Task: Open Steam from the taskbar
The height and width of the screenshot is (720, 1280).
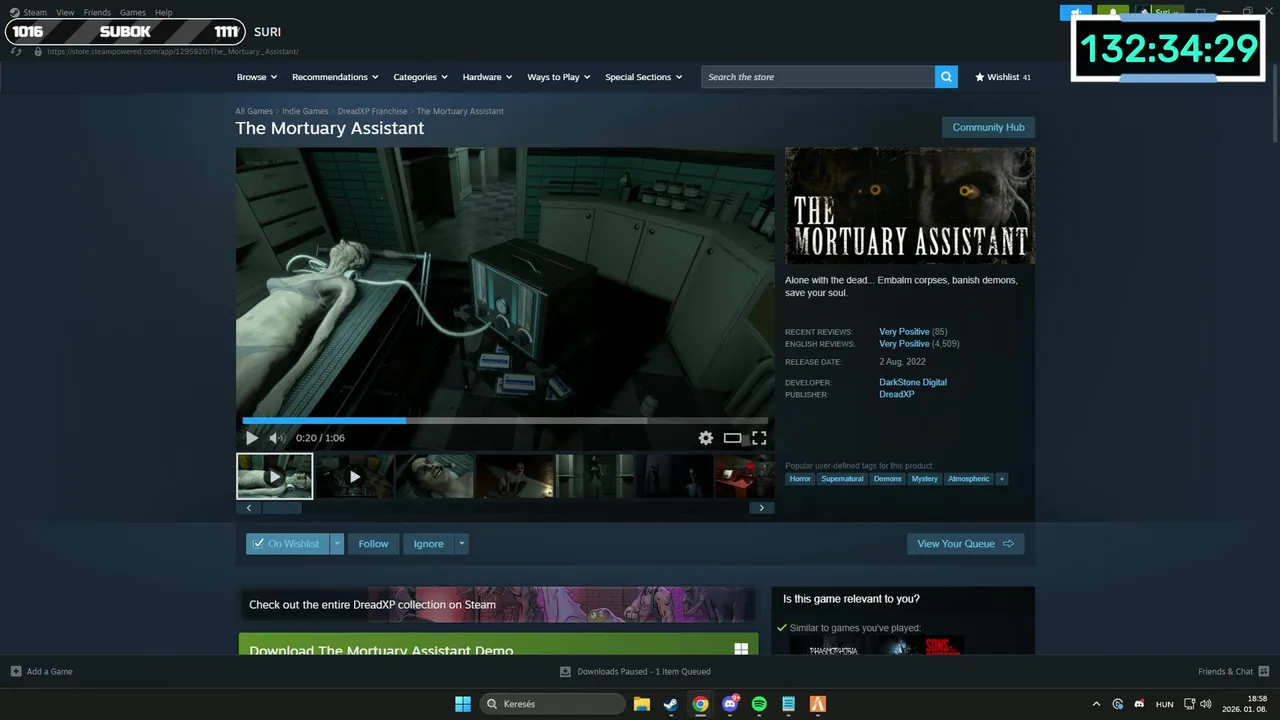Action: coord(671,704)
